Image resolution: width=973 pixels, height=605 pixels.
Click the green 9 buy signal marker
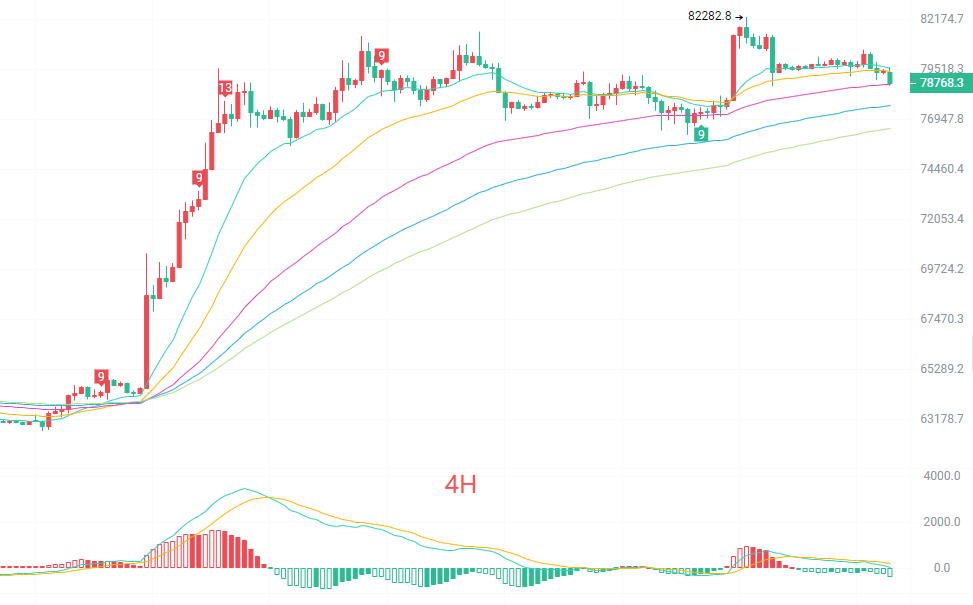(701, 133)
